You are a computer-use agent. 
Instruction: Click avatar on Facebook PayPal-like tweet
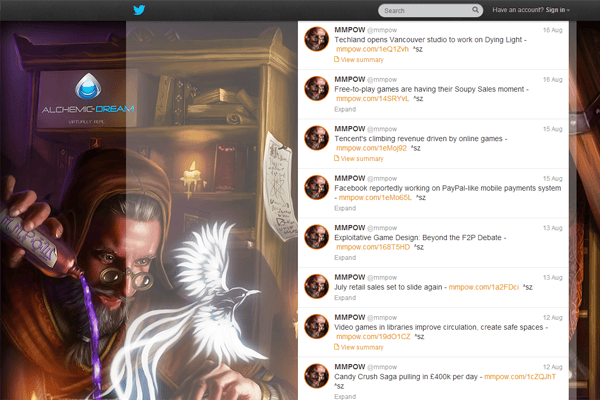(316, 188)
